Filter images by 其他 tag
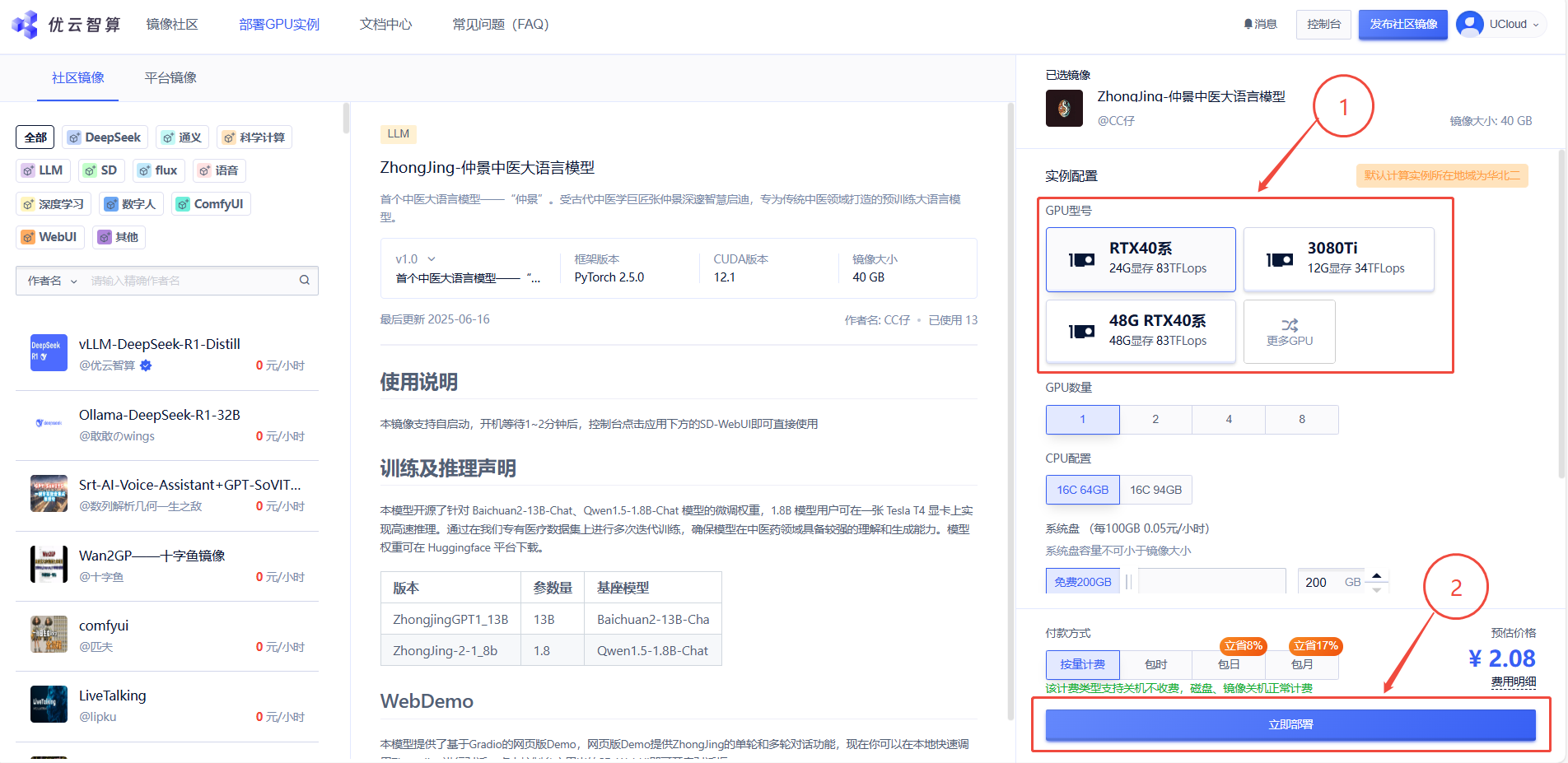 click(119, 237)
